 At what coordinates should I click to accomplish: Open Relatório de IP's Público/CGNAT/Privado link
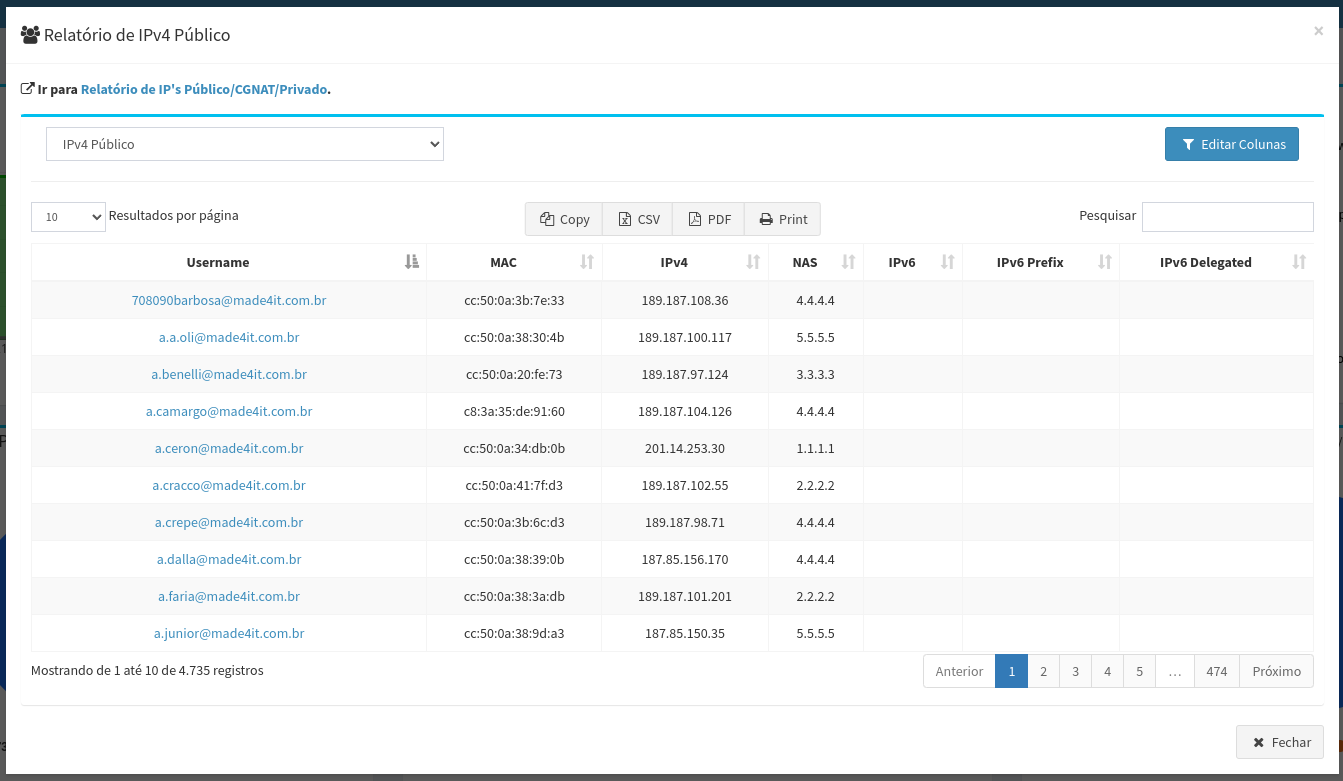coord(204,89)
